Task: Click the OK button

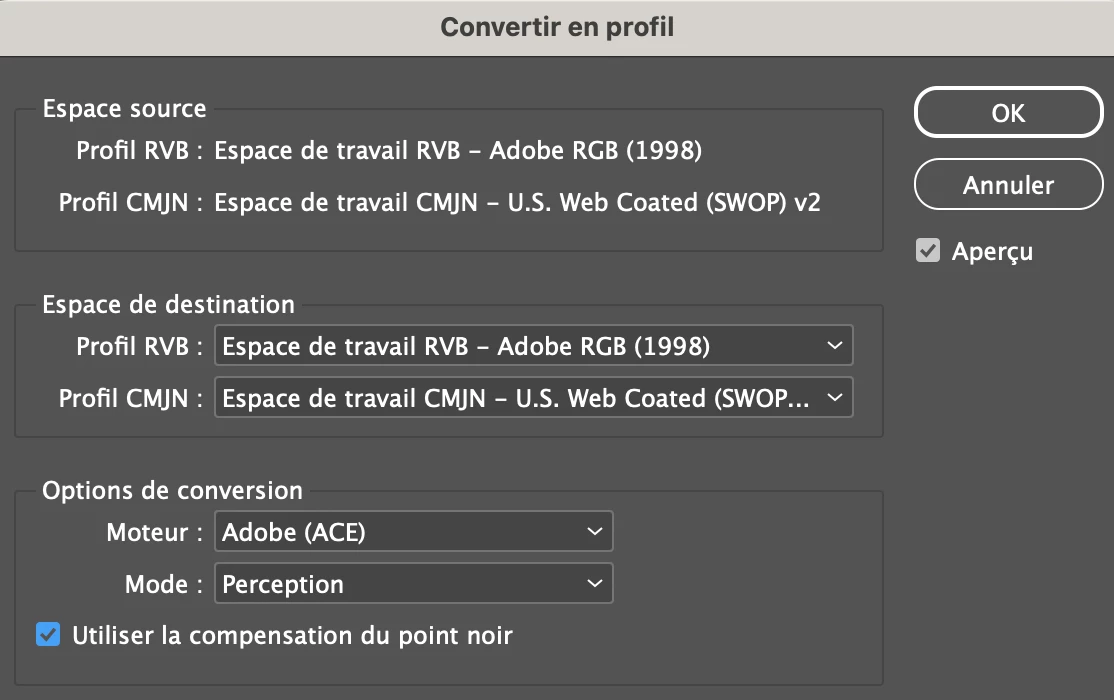Action: pyautogui.click(x=1008, y=114)
